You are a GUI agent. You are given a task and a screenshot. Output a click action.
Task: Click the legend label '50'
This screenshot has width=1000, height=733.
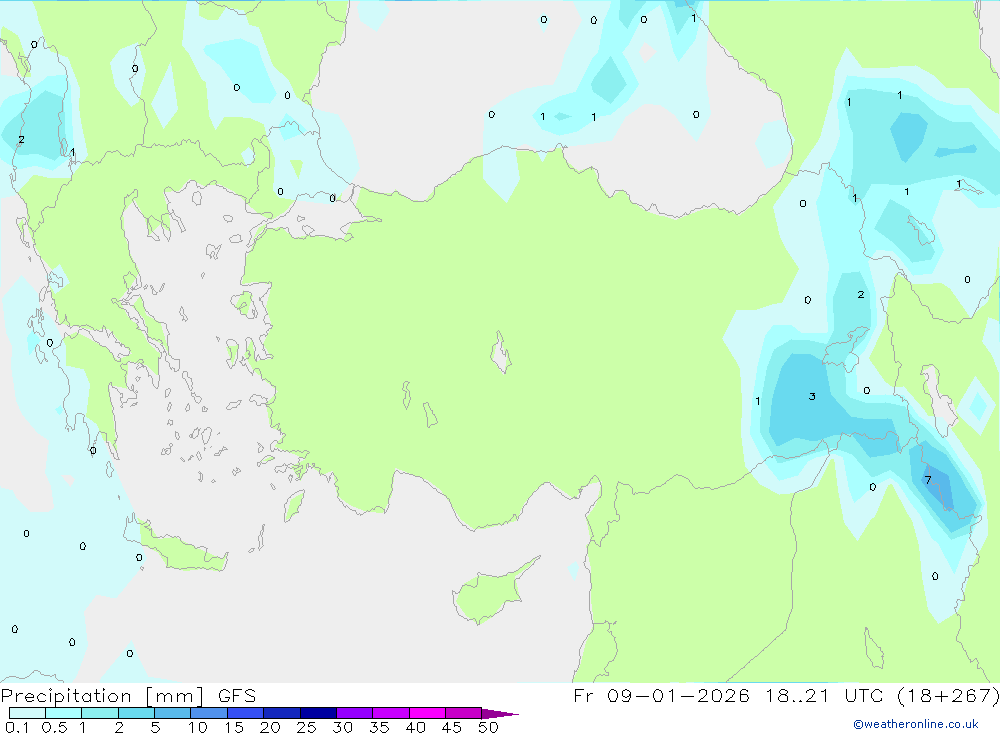pos(488,727)
